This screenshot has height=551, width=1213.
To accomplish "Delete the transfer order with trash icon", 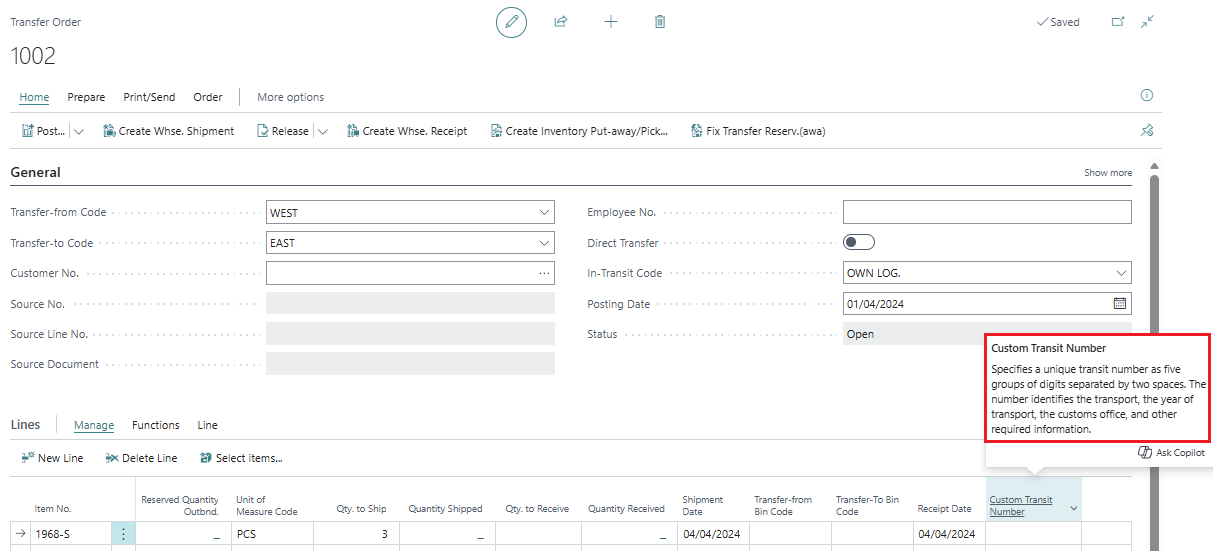I will point(660,22).
